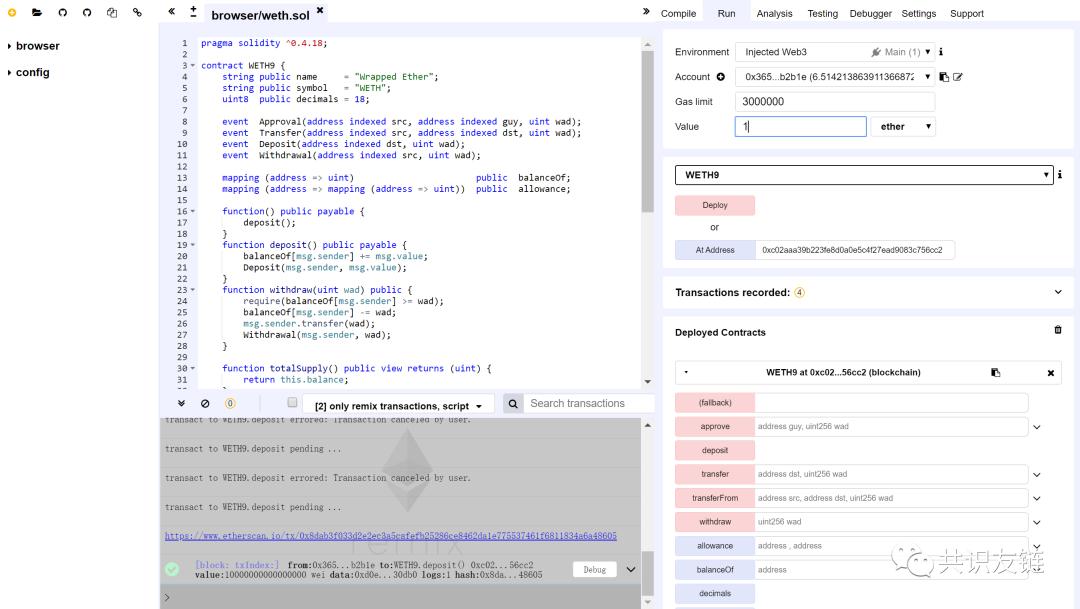Click the green success check icon

click(x=172, y=569)
